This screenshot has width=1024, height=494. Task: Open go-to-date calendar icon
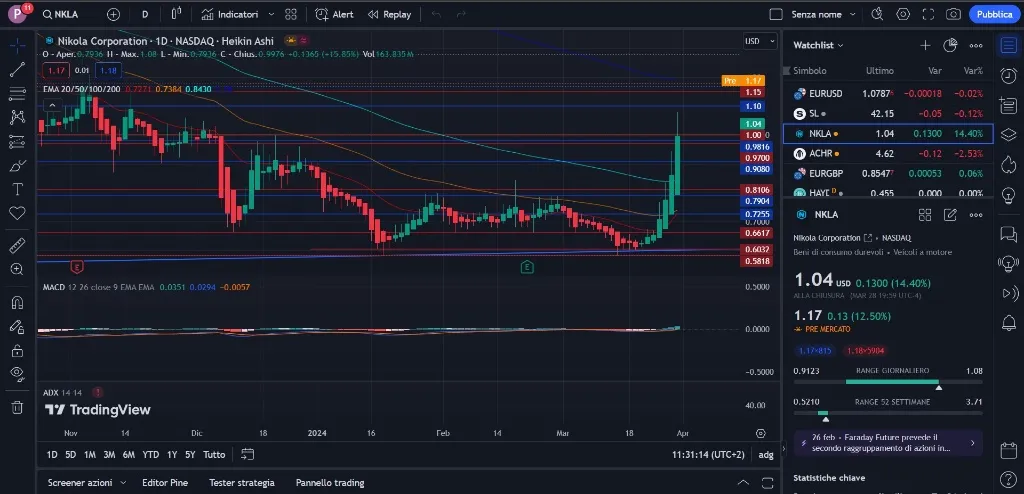coord(247,454)
